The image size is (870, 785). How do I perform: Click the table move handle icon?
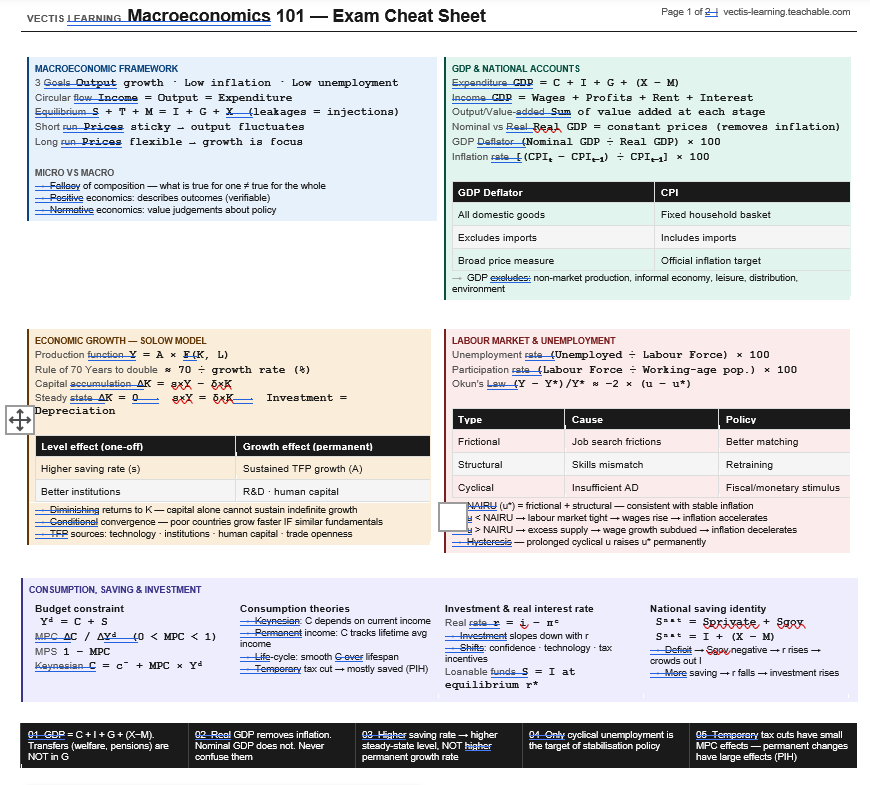[x=19, y=420]
